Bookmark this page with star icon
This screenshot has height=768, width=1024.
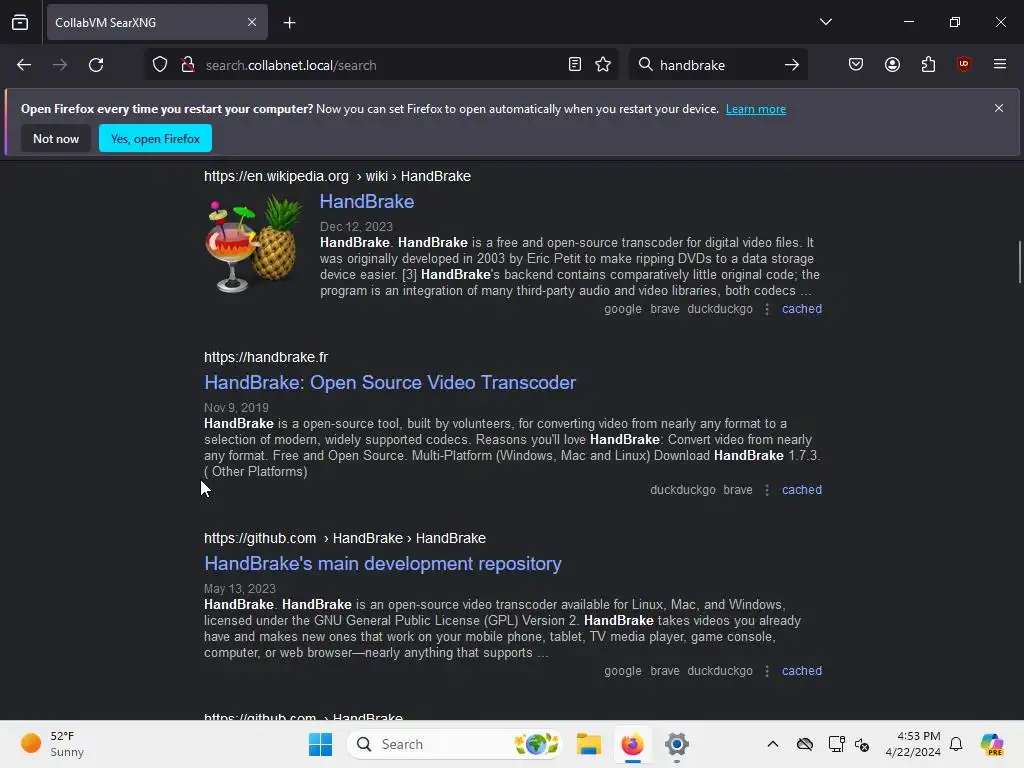click(x=603, y=65)
